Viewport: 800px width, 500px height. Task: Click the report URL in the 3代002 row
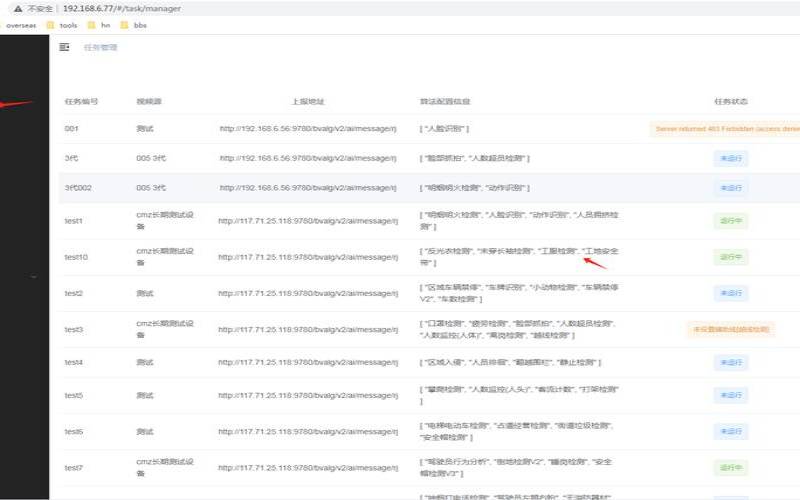pyautogui.click(x=308, y=188)
